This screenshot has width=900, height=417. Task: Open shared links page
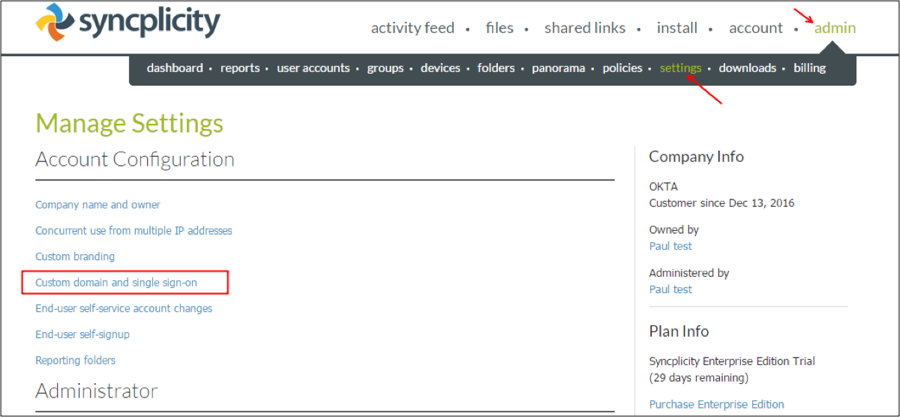(584, 28)
